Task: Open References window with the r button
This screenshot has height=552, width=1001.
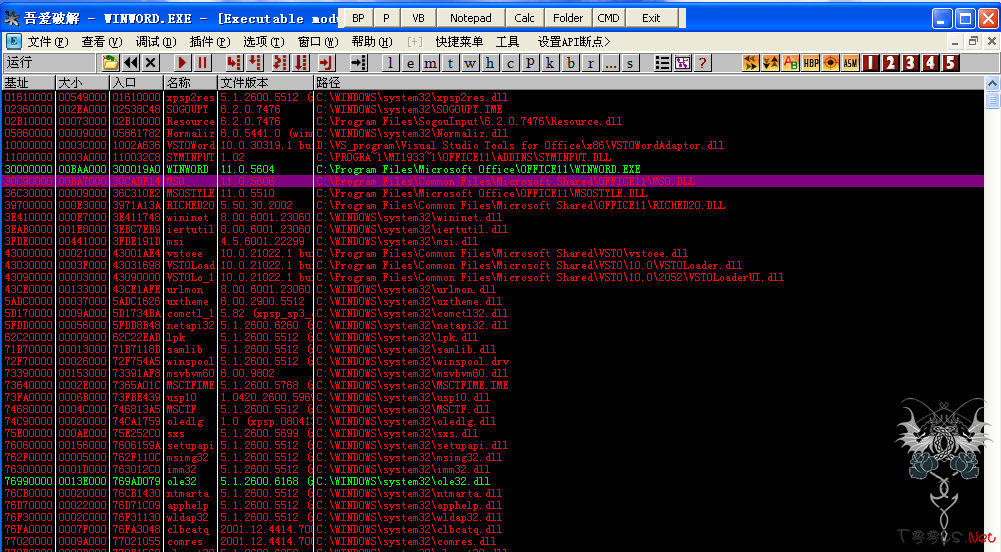Action: (x=590, y=63)
